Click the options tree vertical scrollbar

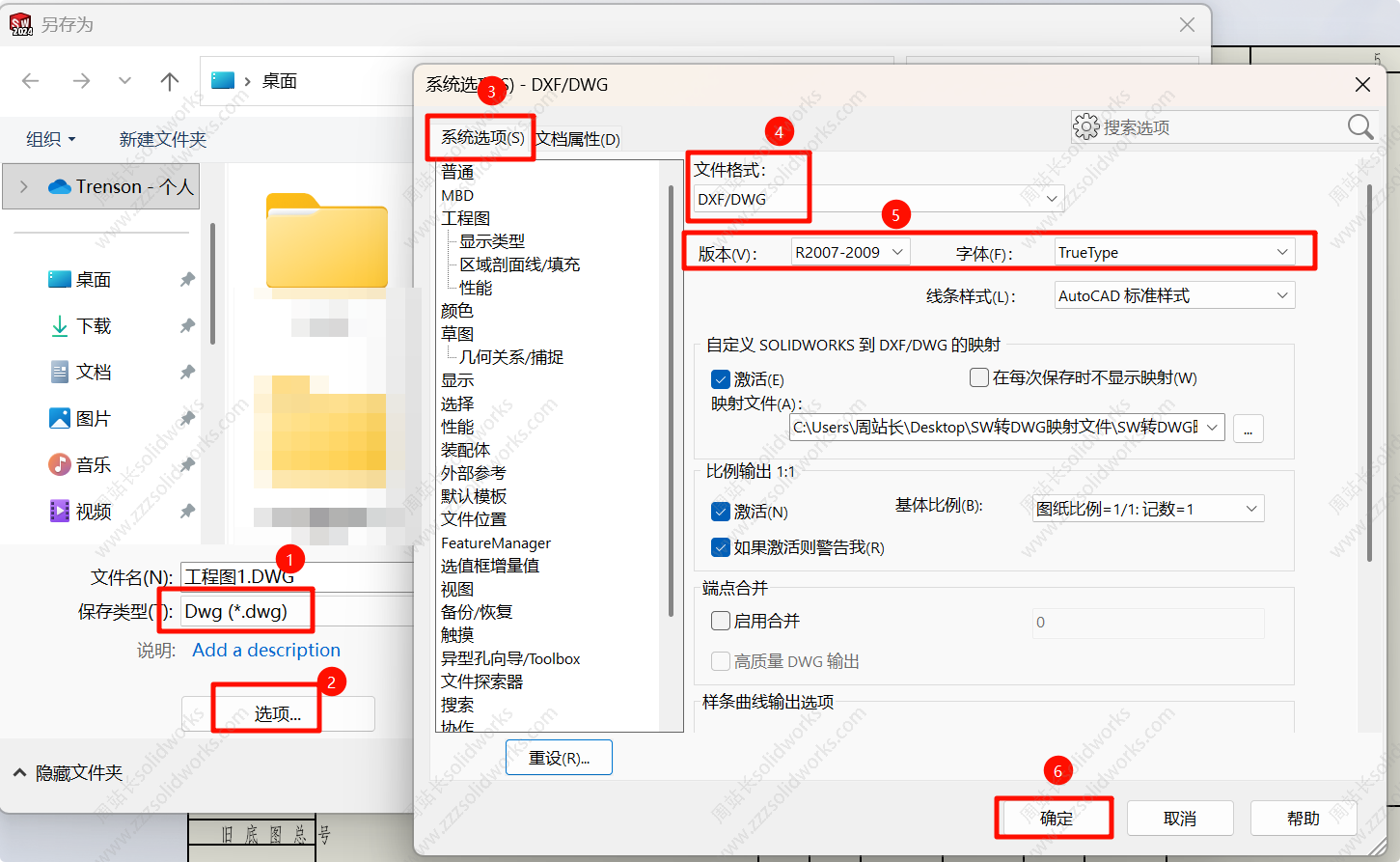click(671, 401)
